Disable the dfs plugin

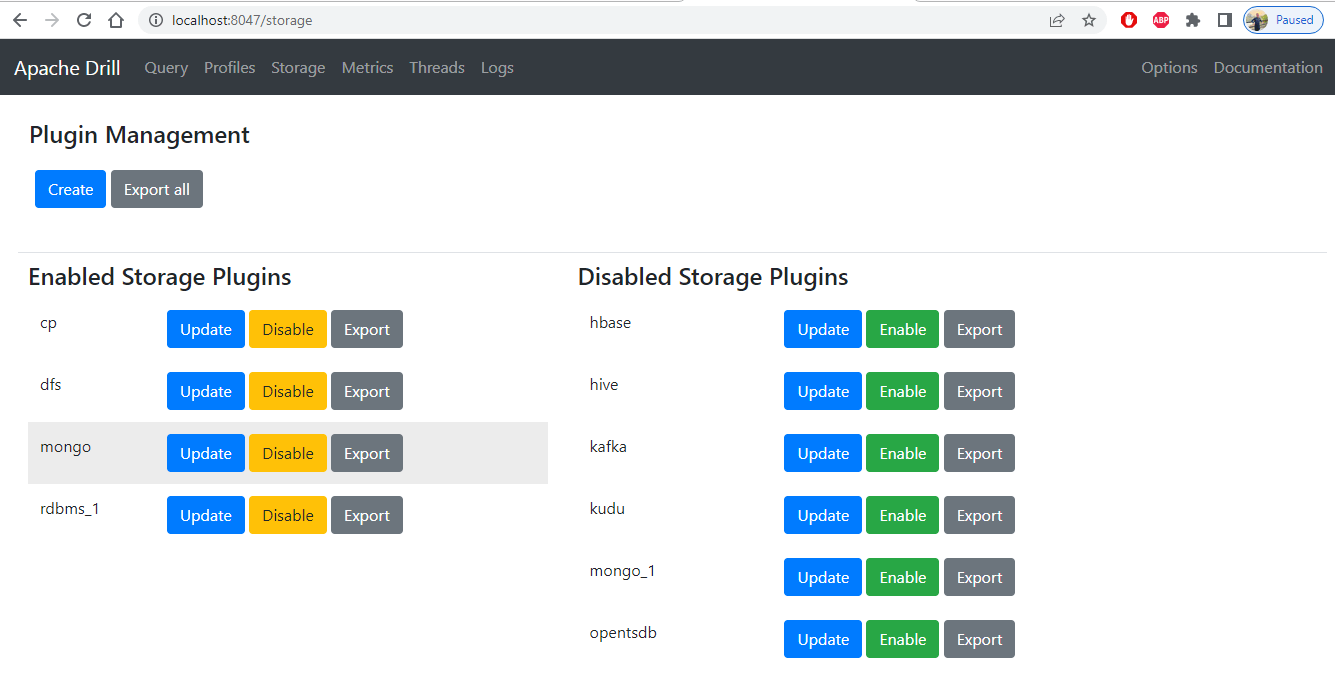pyautogui.click(x=288, y=391)
